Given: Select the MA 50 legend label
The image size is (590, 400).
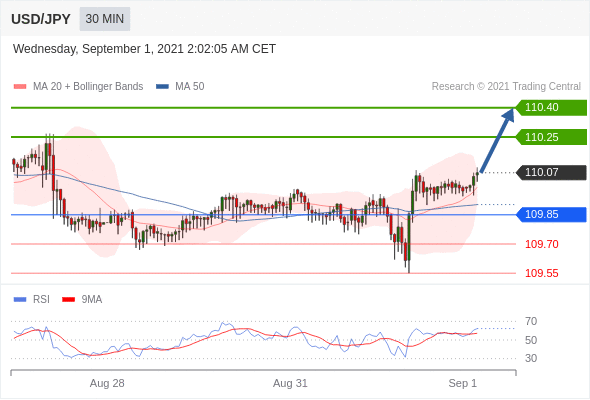Looking at the screenshot, I should click(190, 87).
